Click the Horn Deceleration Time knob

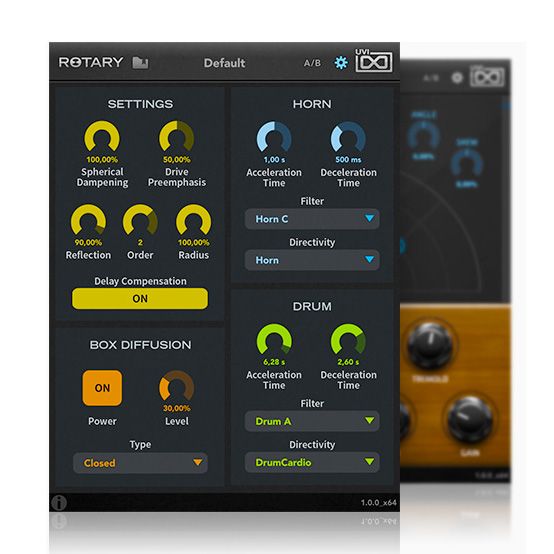[348, 138]
